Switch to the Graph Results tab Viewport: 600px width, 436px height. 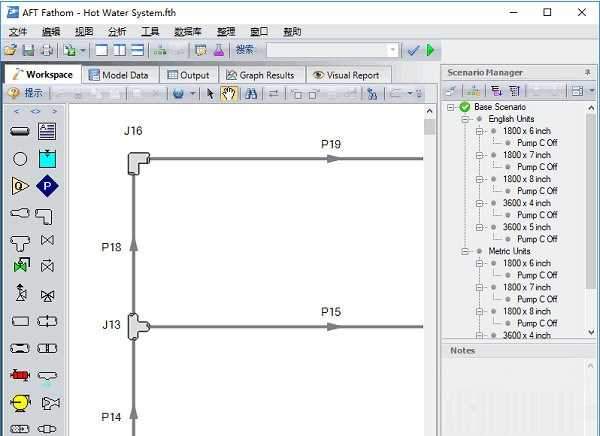[x=260, y=75]
